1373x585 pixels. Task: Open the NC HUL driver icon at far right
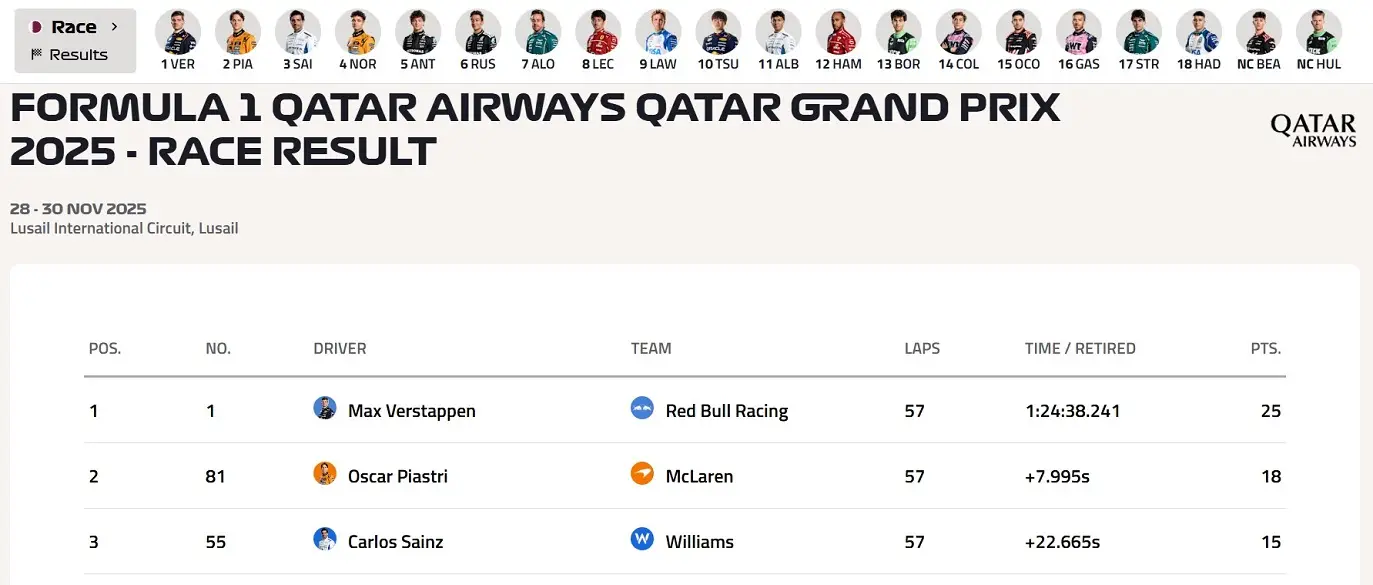[x=1318, y=32]
